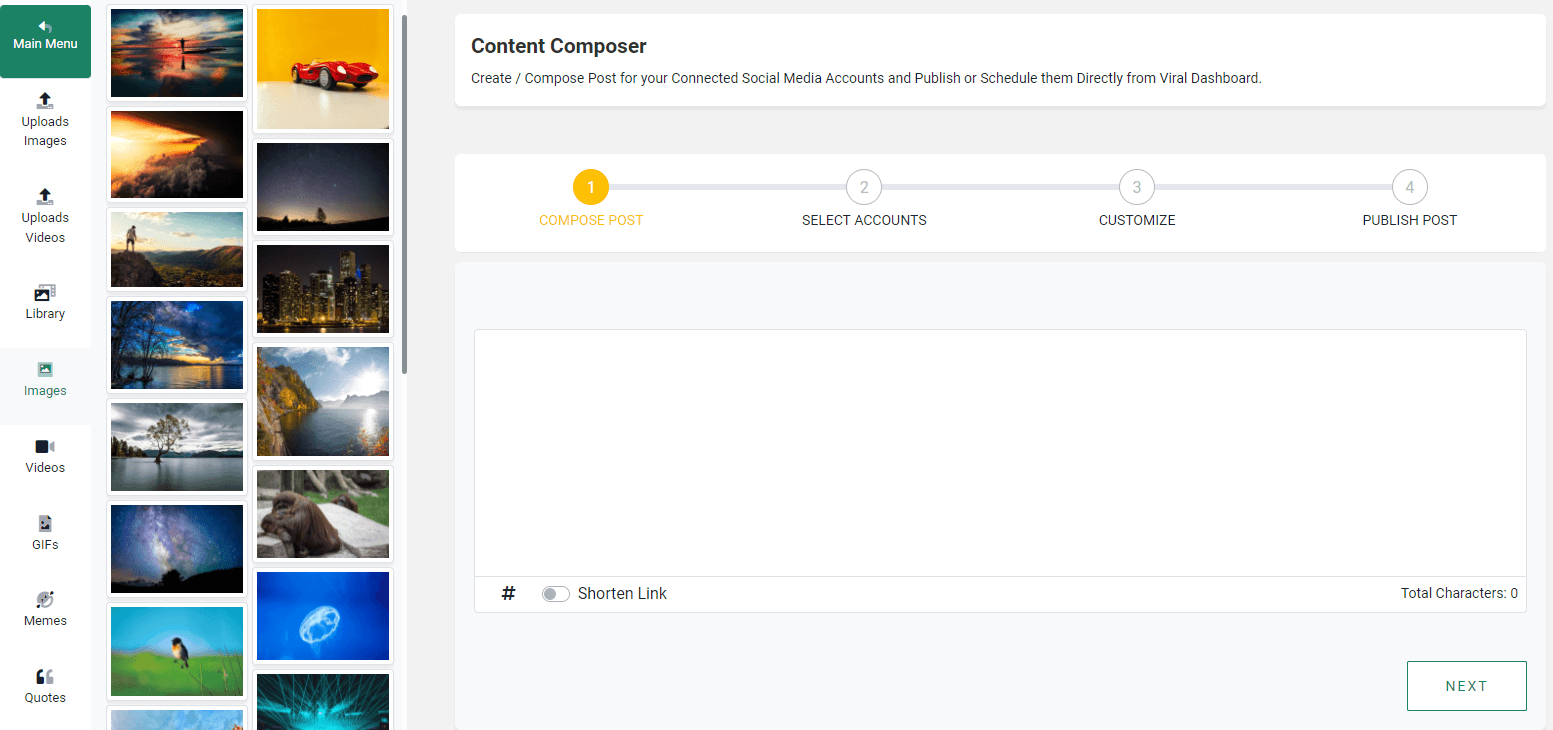Open the Memes section
The image size is (1553, 730).
point(45,609)
